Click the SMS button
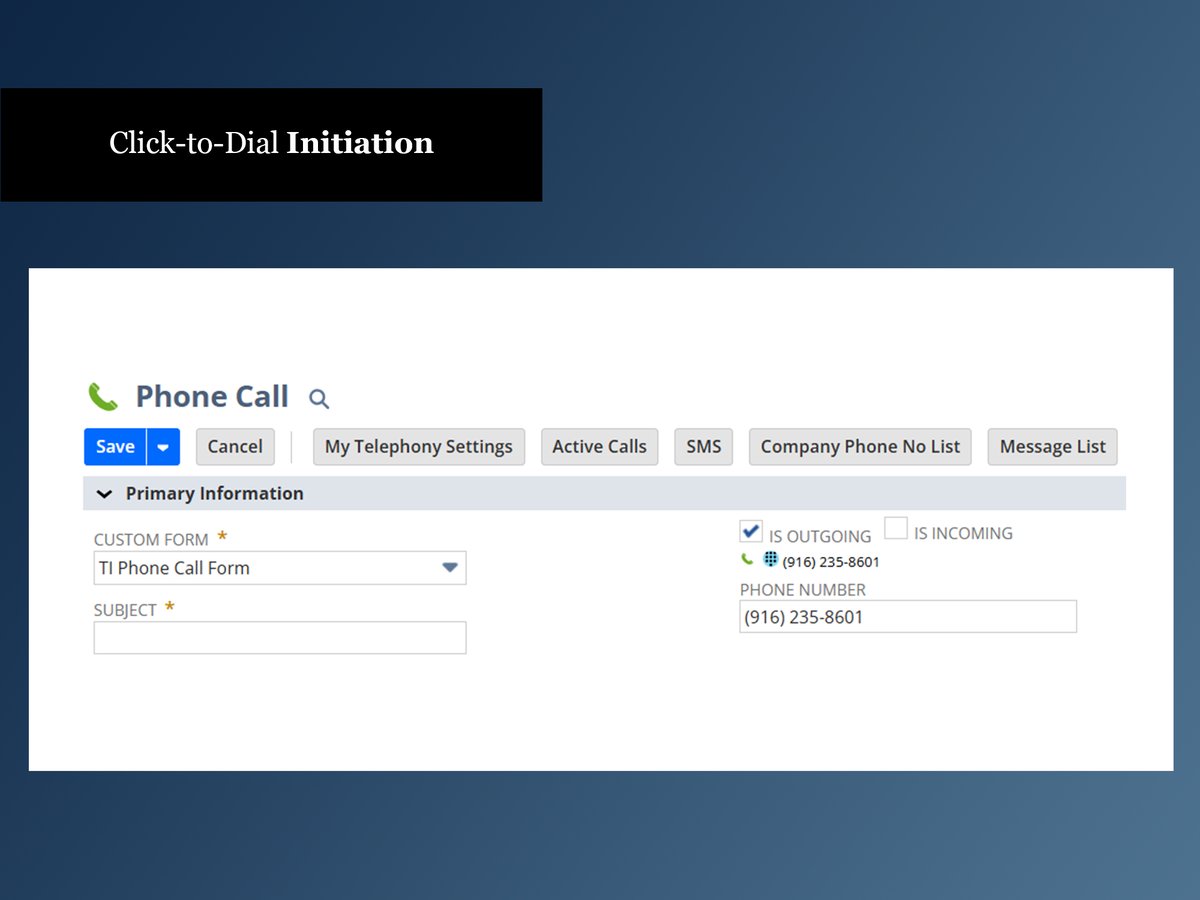This screenshot has height=900, width=1200. (703, 447)
